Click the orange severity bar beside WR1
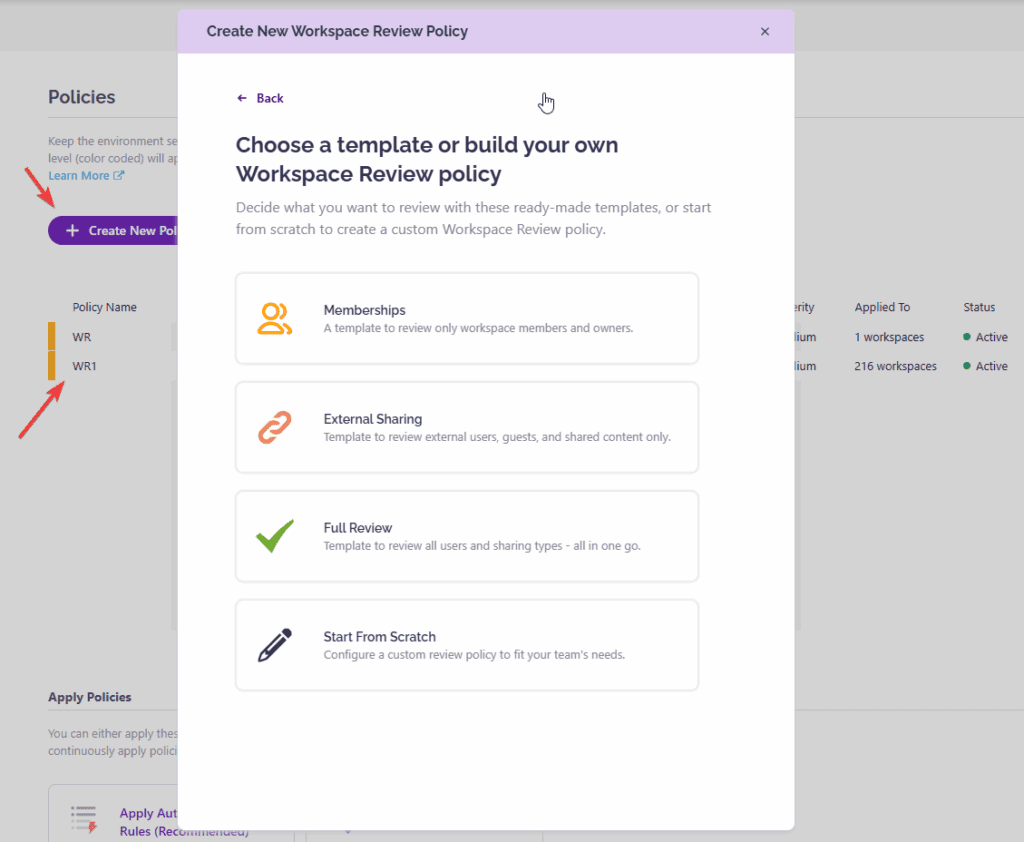The image size is (1024, 842). [52, 366]
